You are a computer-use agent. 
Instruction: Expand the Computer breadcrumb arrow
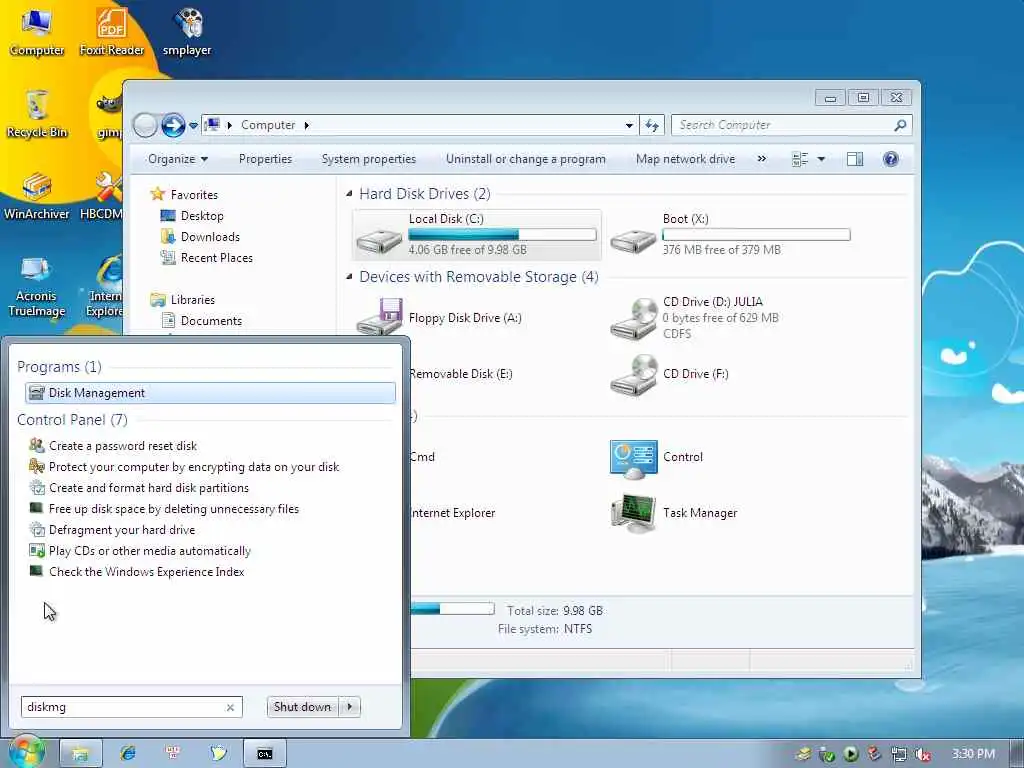click(x=306, y=125)
